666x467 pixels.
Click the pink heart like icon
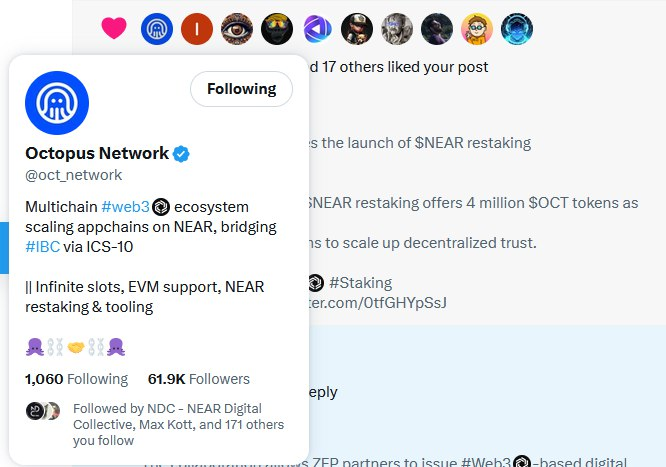tap(115, 29)
